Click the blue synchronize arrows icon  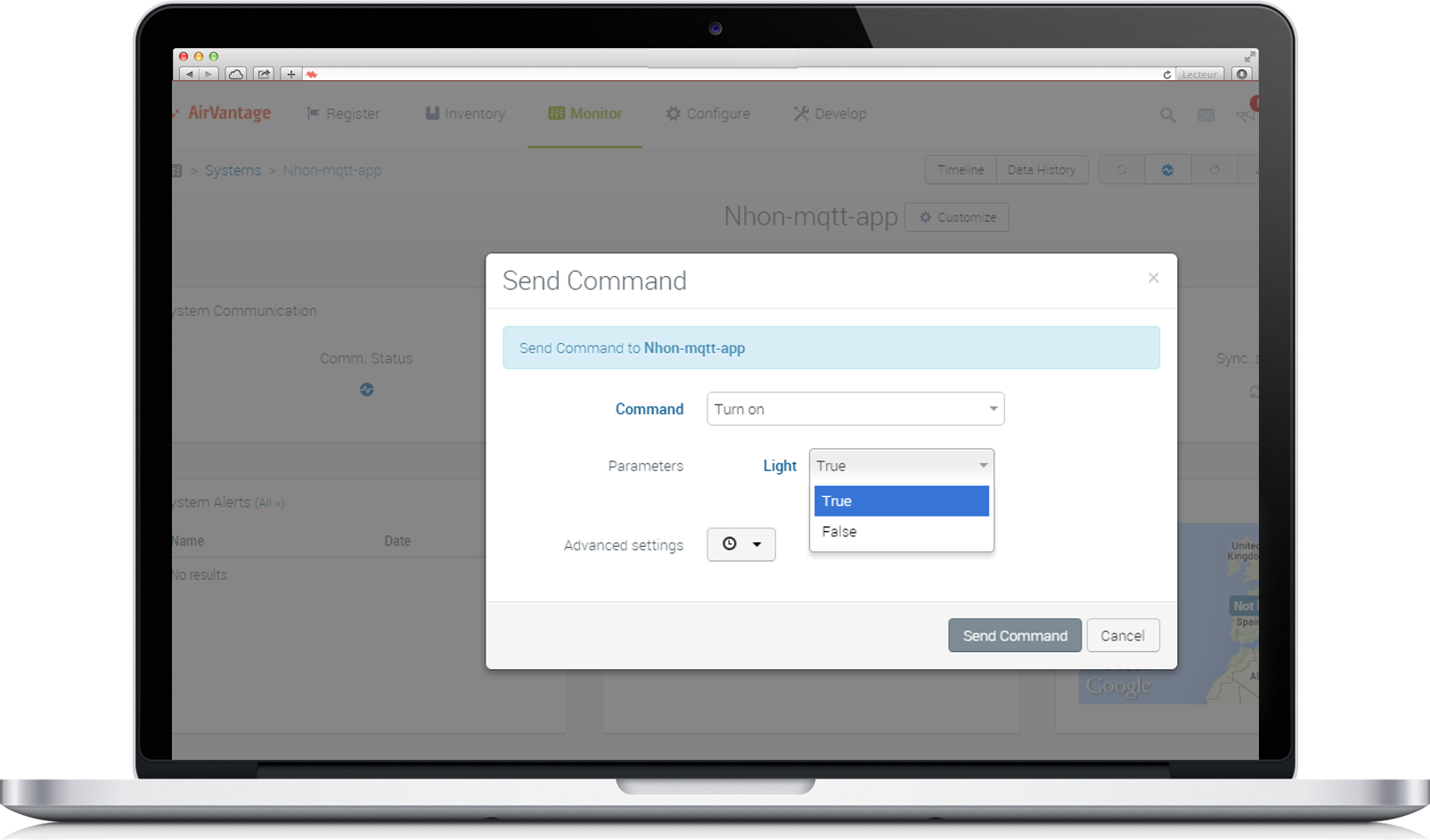pyautogui.click(x=1121, y=169)
